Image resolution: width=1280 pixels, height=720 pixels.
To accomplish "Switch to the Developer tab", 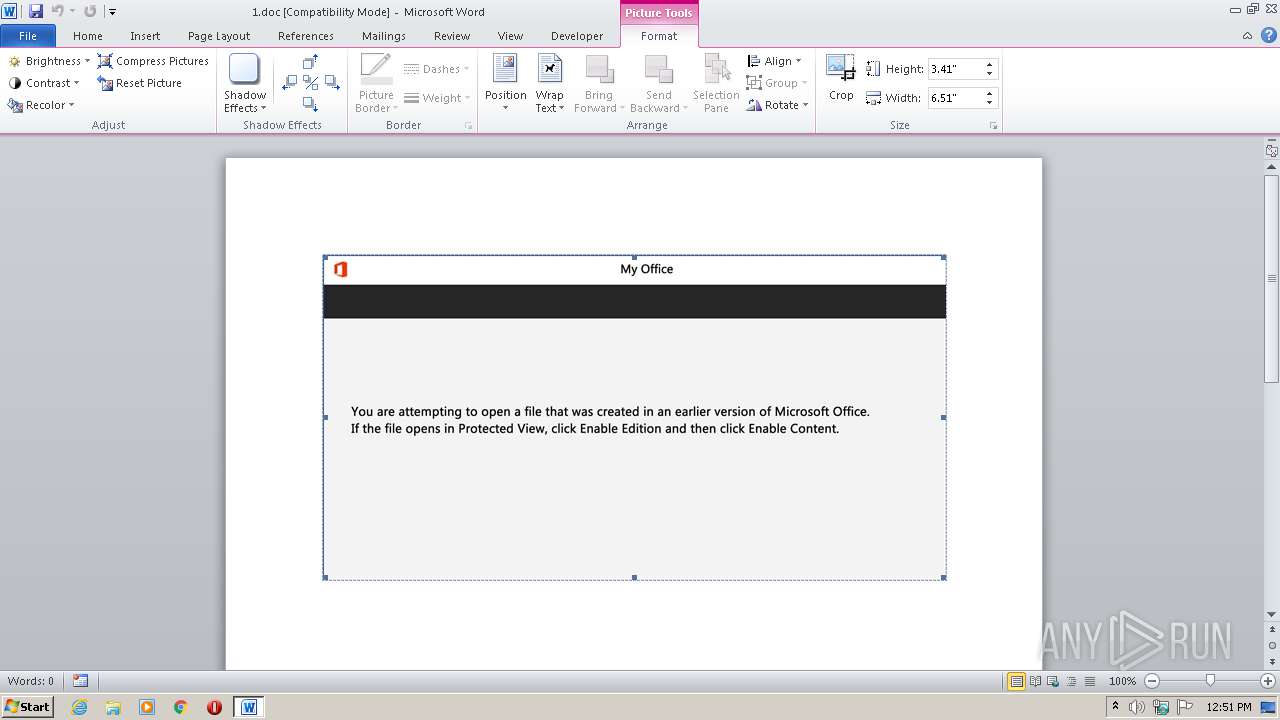I will pos(577,36).
